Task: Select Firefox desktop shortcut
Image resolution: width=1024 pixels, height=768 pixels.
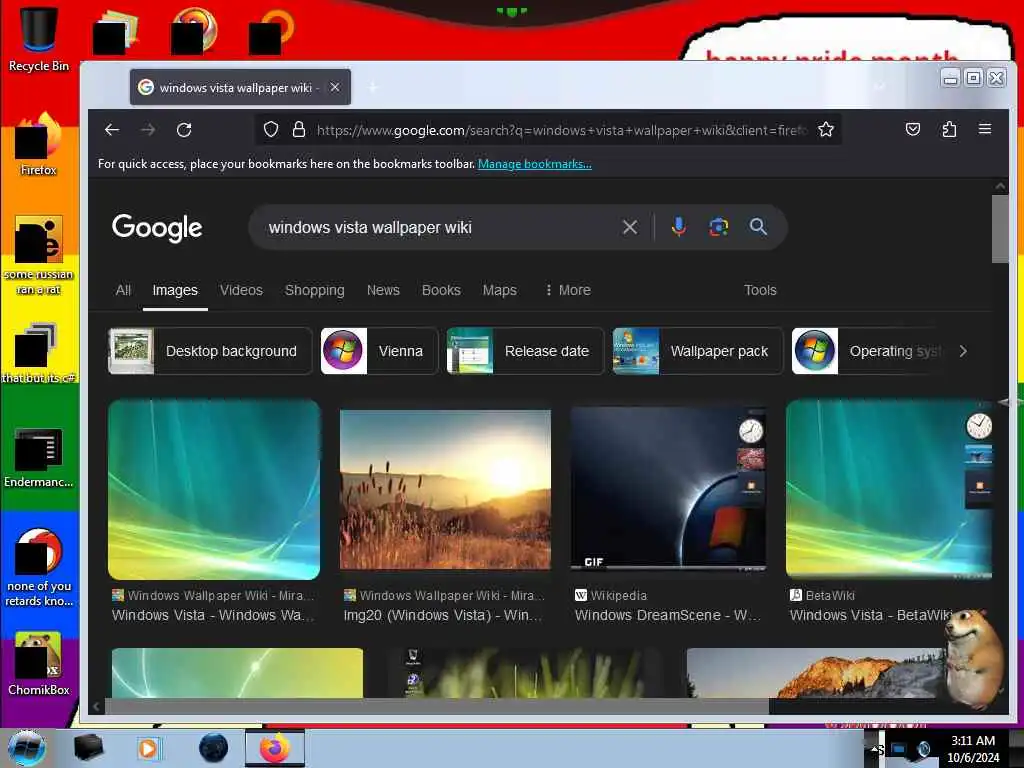Action: click(x=39, y=144)
